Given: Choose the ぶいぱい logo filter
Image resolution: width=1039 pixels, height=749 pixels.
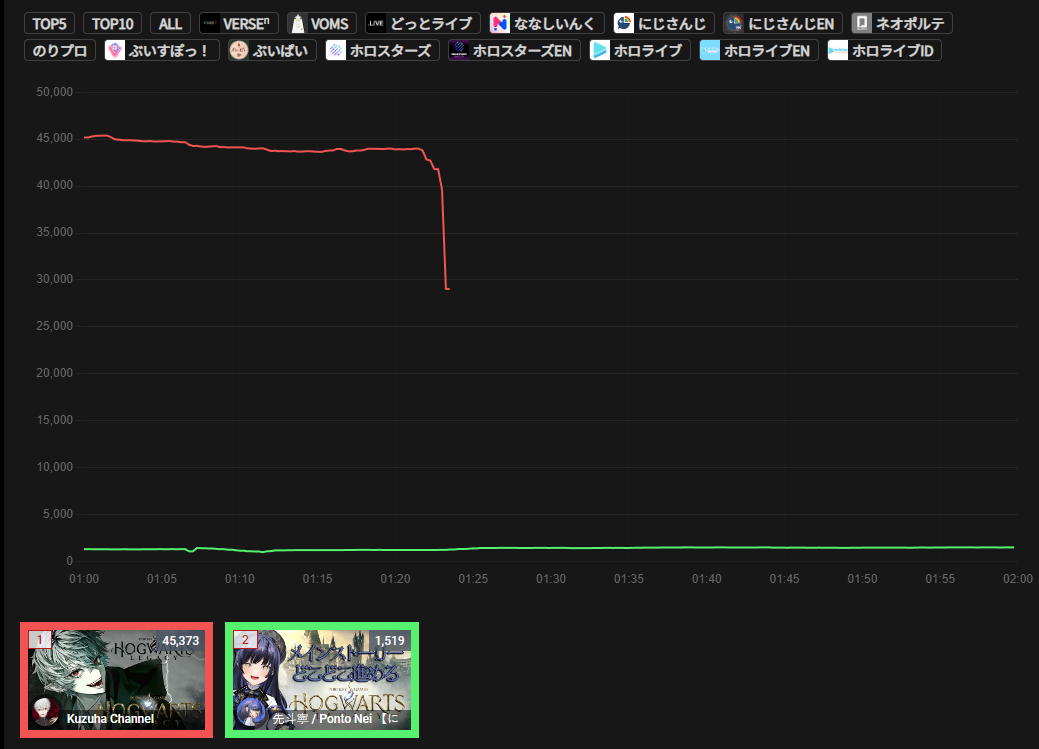Looking at the screenshot, I should (272, 50).
